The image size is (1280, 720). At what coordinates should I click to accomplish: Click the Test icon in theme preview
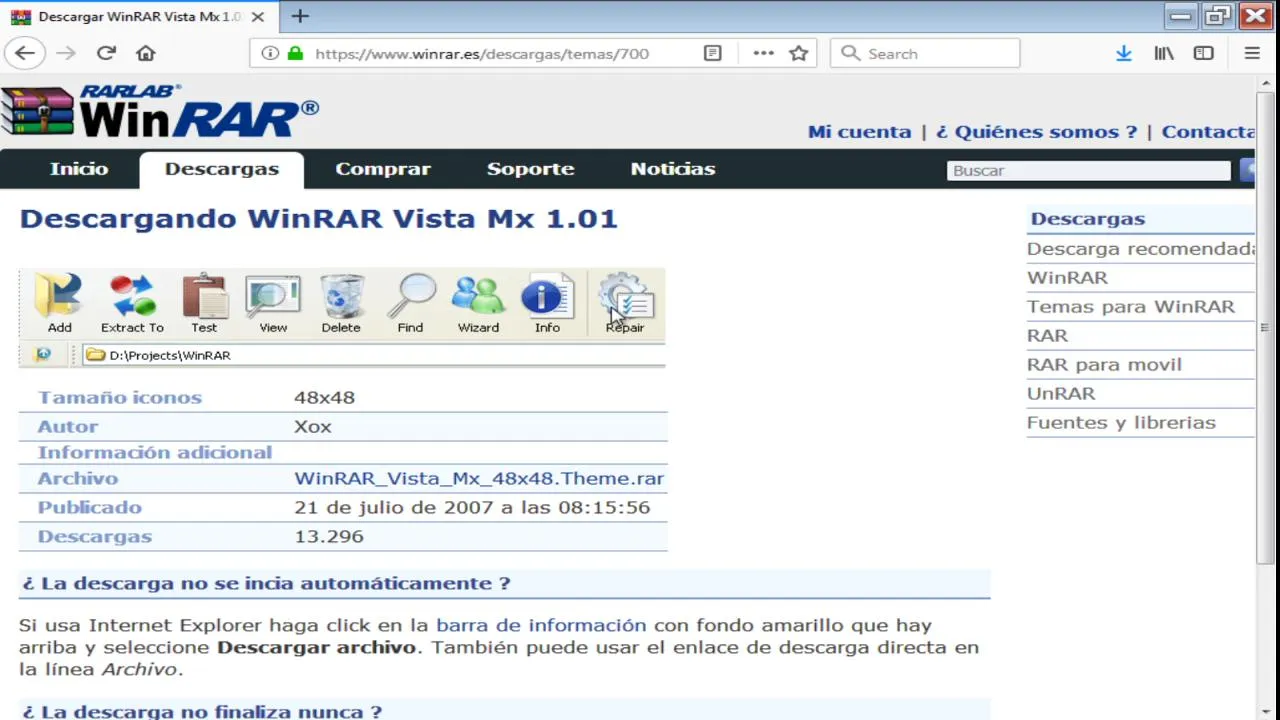tap(204, 304)
